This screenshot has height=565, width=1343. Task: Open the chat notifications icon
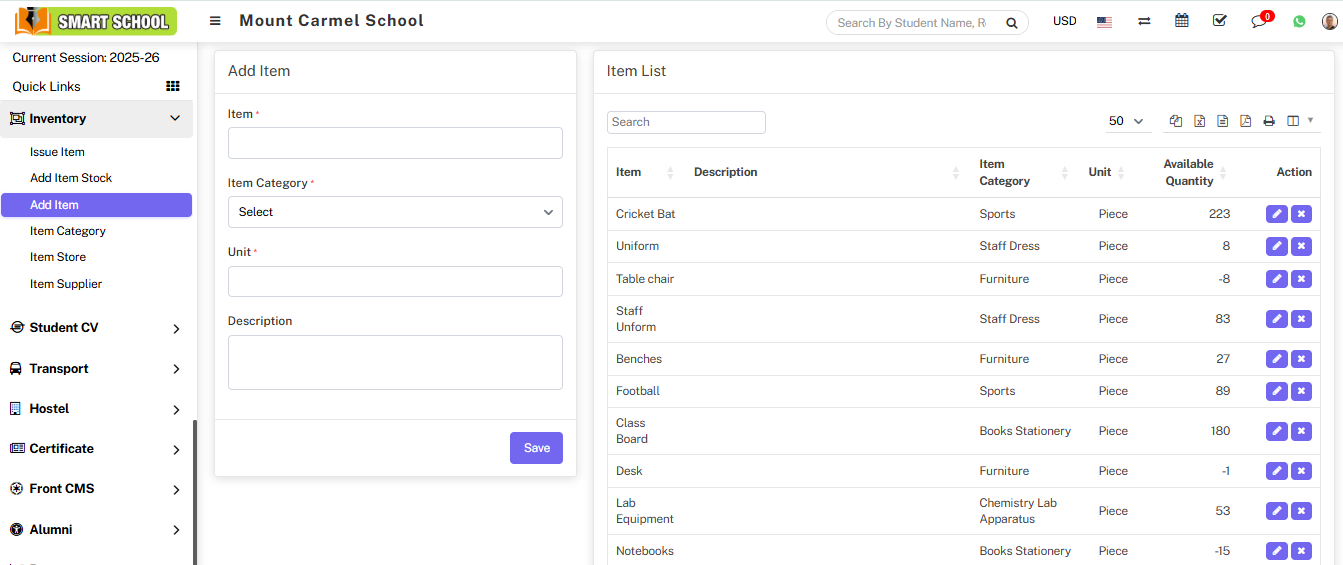point(1259,21)
